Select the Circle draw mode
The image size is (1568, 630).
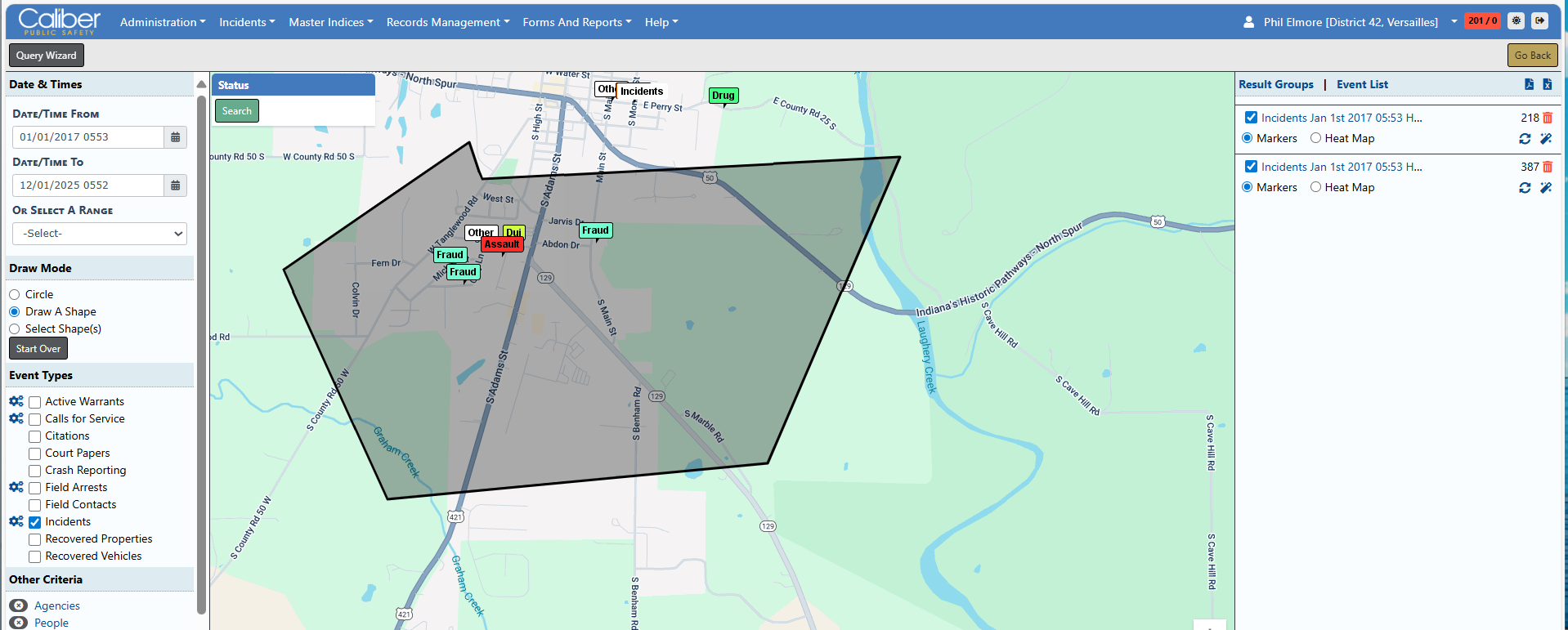(x=15, y=295)
